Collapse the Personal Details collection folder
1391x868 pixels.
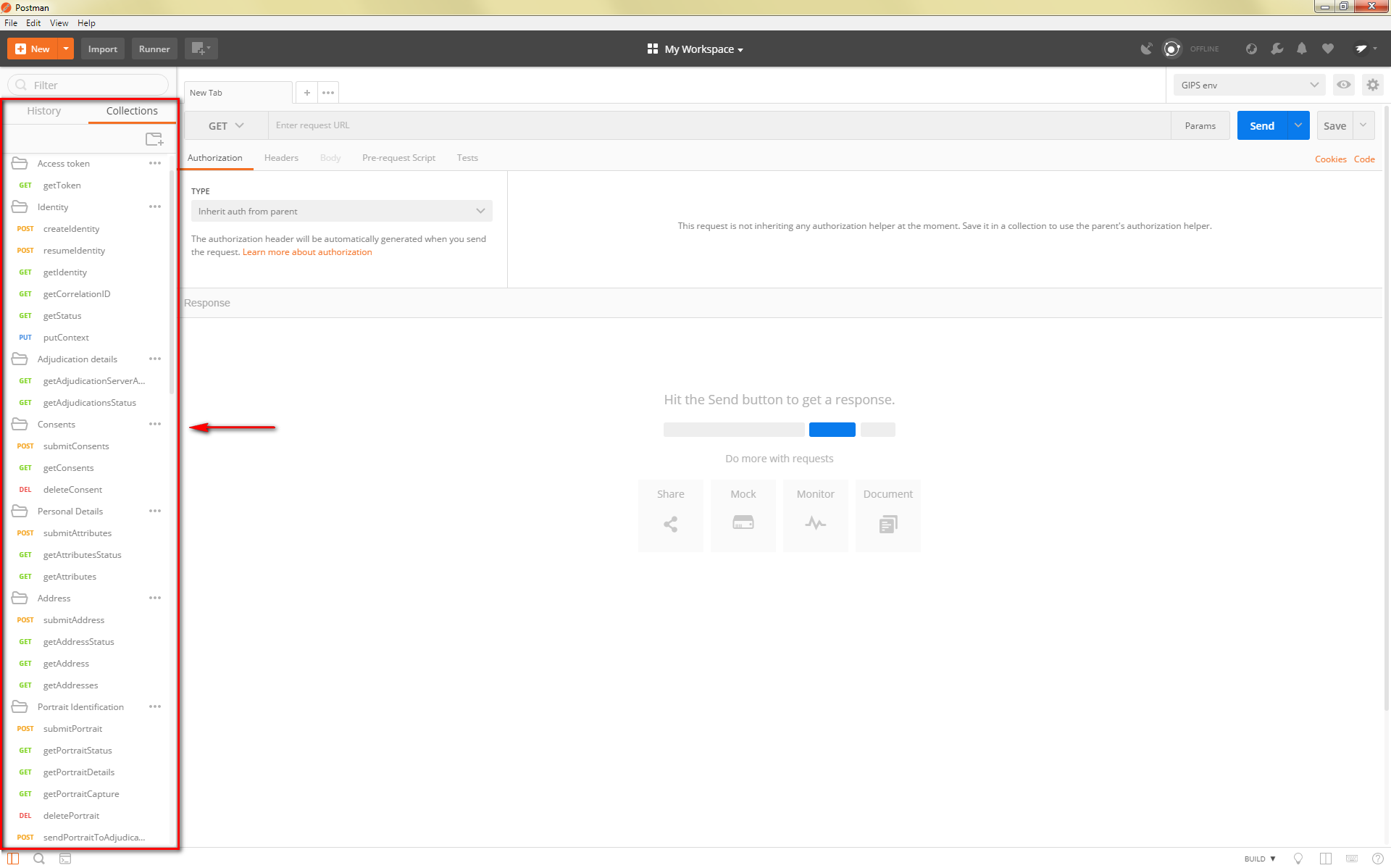coord(20,511)
